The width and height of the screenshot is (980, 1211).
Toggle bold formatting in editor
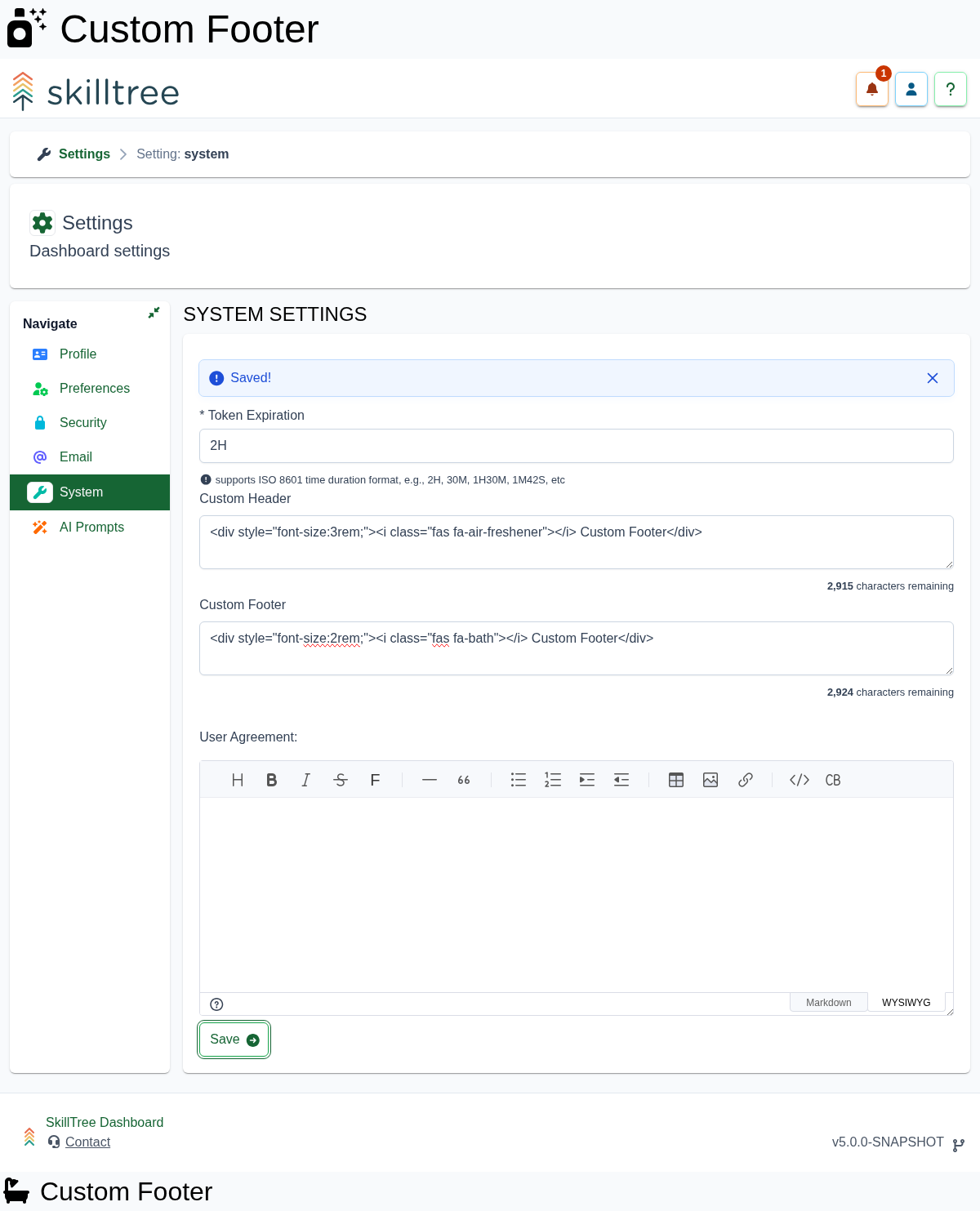(x=272, y=780)
